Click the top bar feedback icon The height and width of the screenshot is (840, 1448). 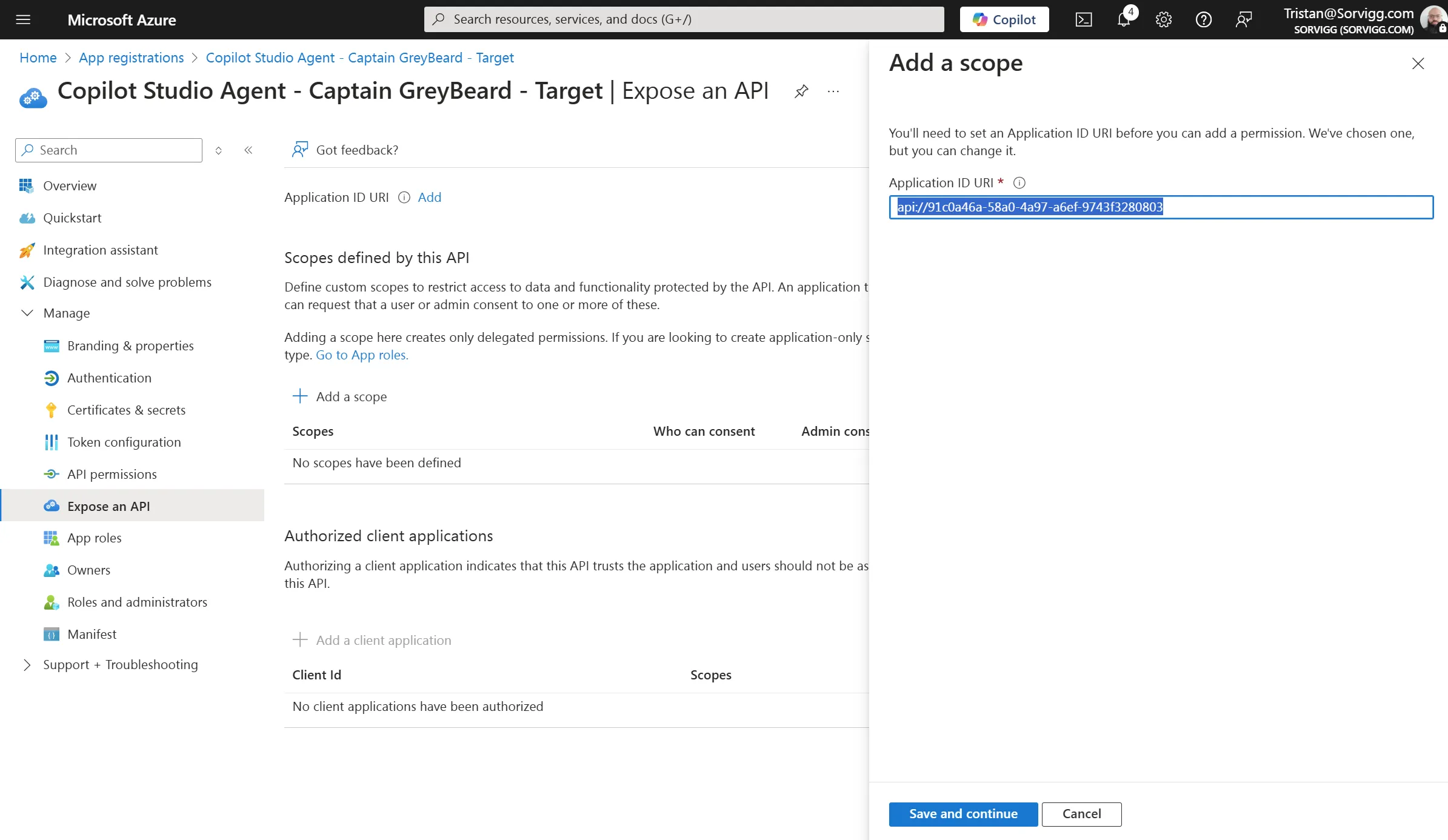click(1244, 19)
